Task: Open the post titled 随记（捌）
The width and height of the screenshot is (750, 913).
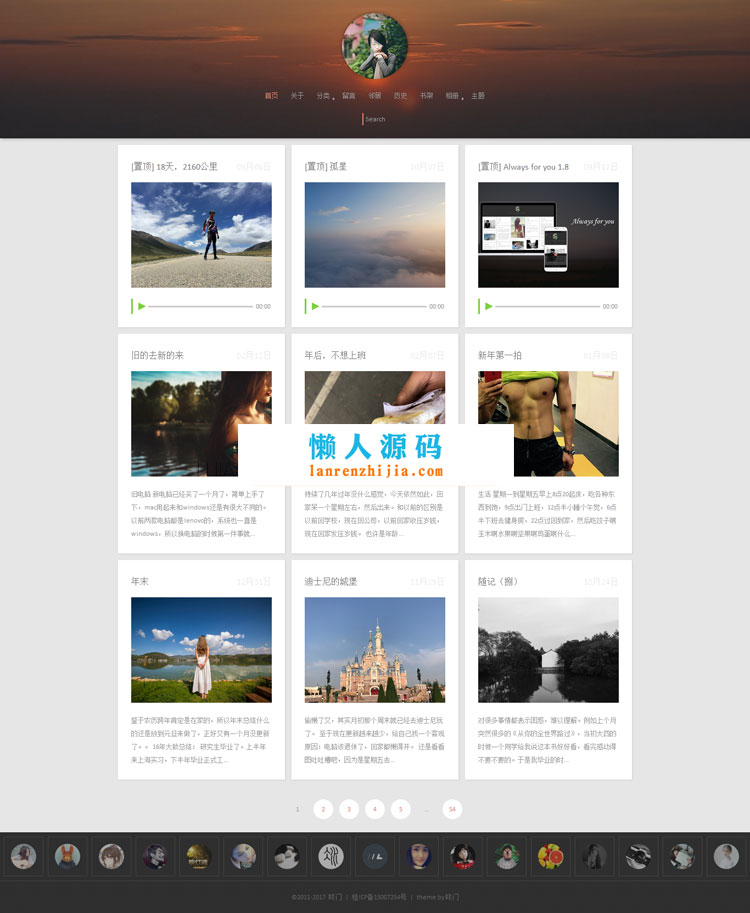Action: tap(498, 581)
